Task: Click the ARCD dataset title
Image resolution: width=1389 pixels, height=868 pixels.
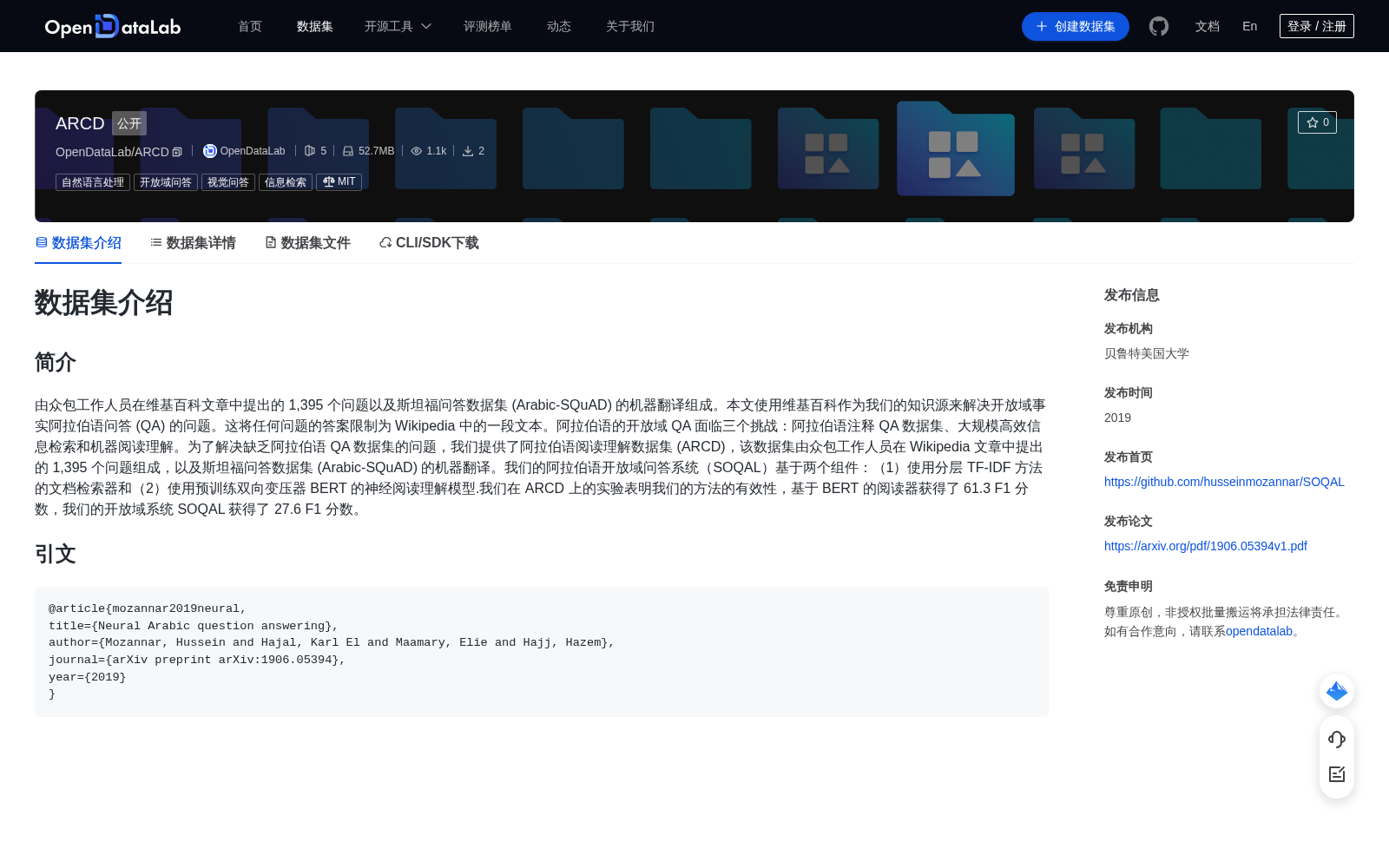Action: pos(80,123)
